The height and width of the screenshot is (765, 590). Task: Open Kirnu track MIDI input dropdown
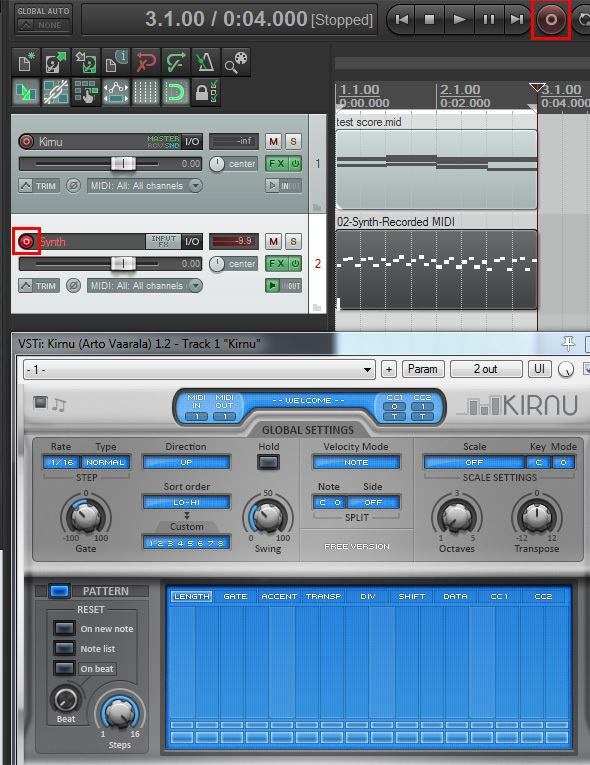click(x=145, y=186)
